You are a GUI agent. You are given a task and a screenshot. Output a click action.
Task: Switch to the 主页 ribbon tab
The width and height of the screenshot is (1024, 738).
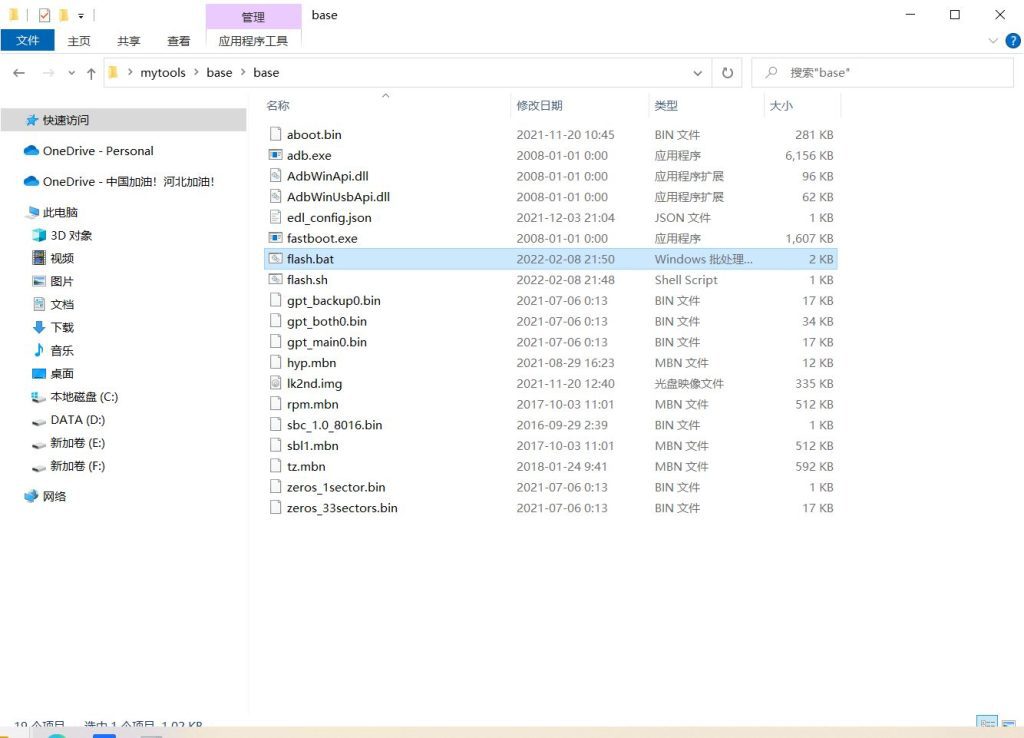click(79, 40)
